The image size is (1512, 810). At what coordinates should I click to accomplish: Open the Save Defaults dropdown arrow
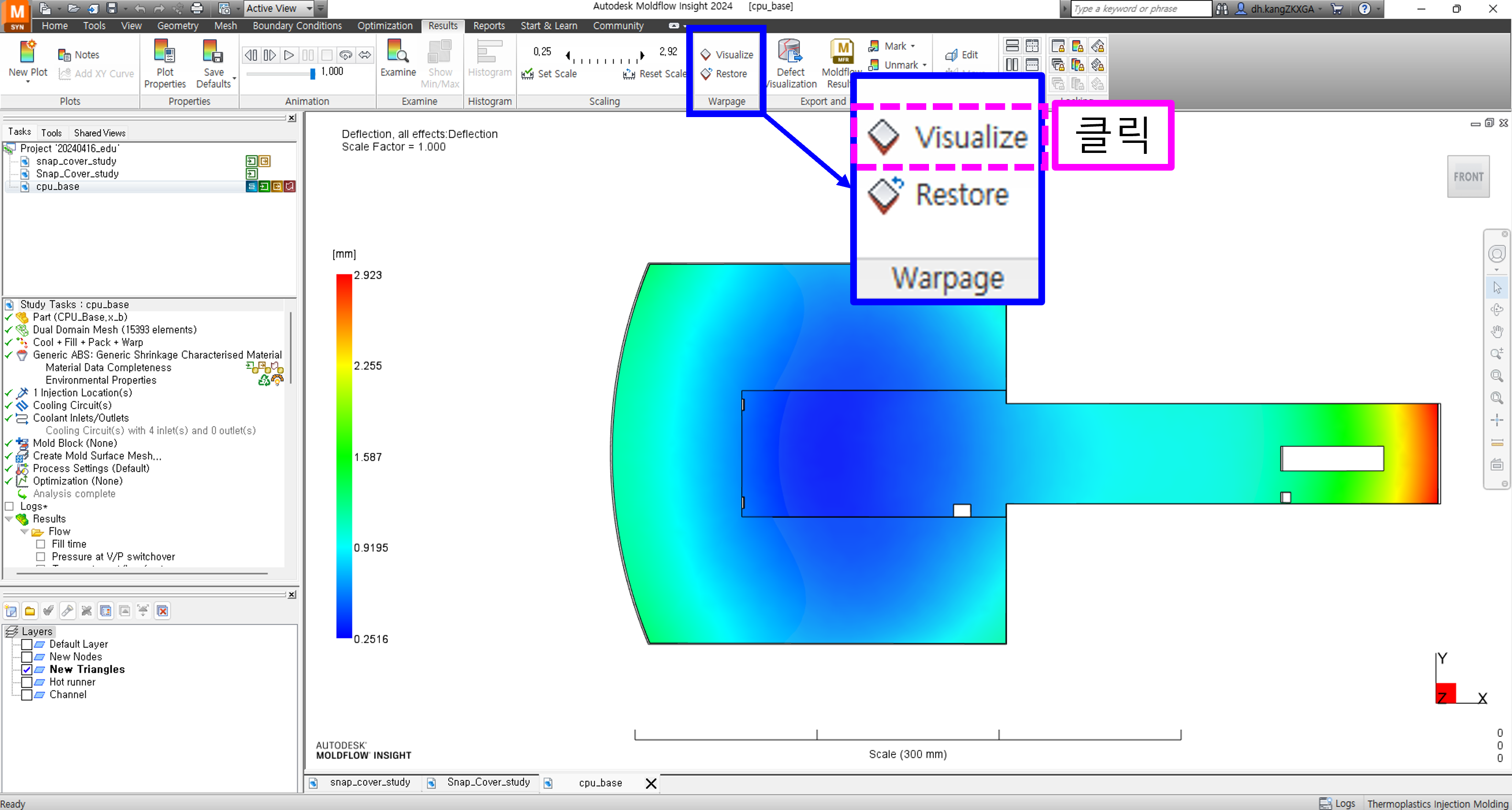[234, 78]
